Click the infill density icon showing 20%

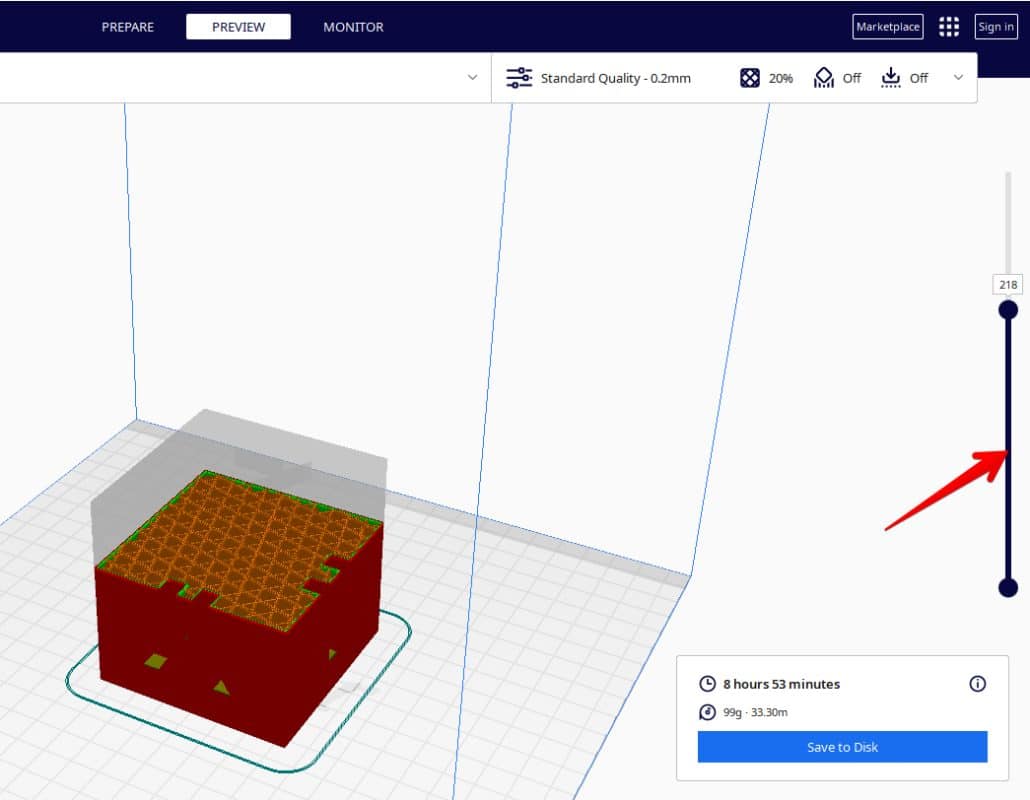(748, 77)
